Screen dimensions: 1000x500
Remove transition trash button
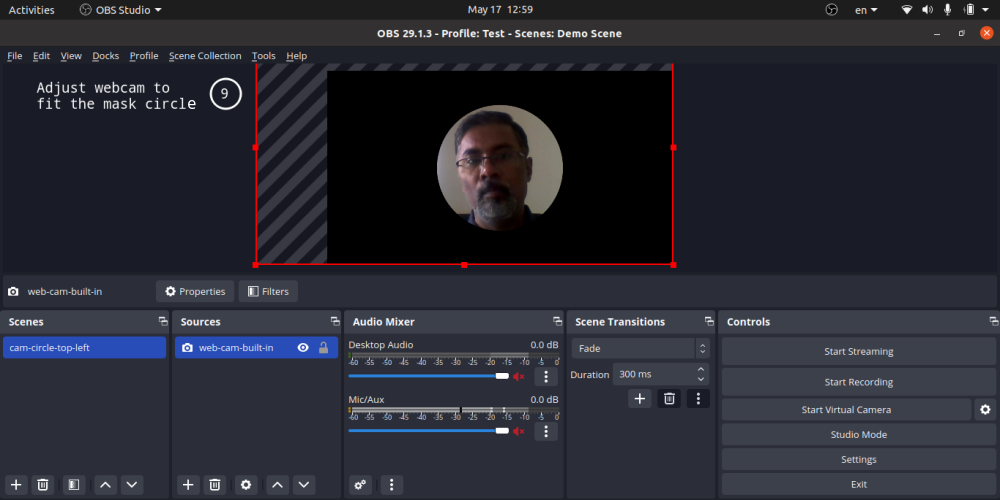pyautogui.click(x=669, y=399)
